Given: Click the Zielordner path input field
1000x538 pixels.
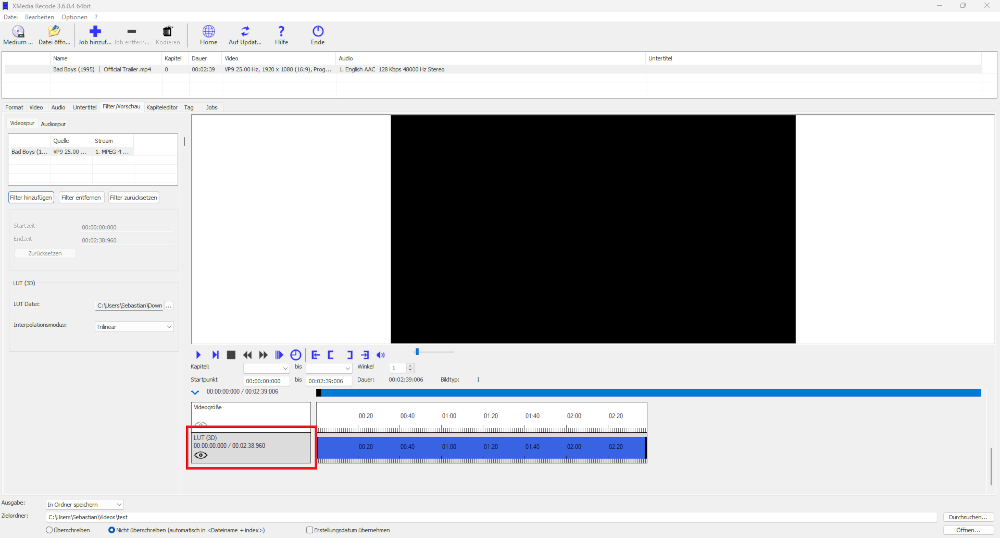Looking at the screenshot, I should pyautogui.click(x=491, y=517).
